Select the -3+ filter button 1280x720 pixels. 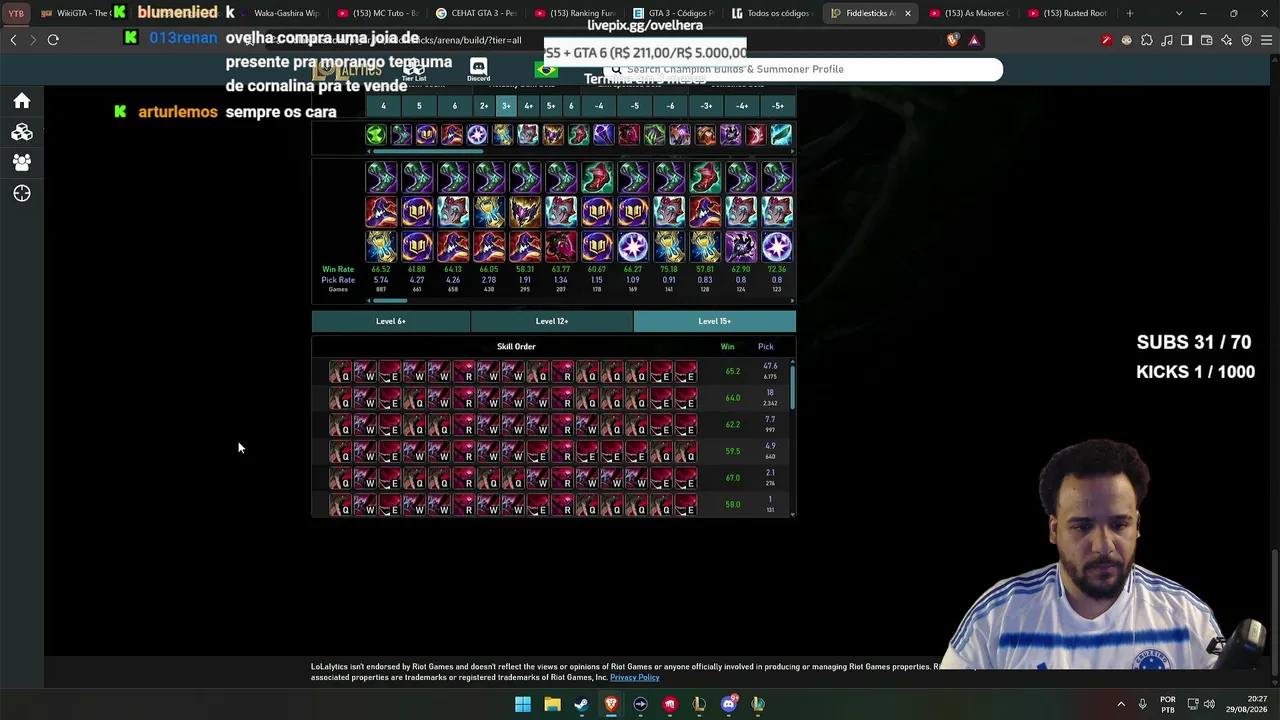tap(706, 106)
